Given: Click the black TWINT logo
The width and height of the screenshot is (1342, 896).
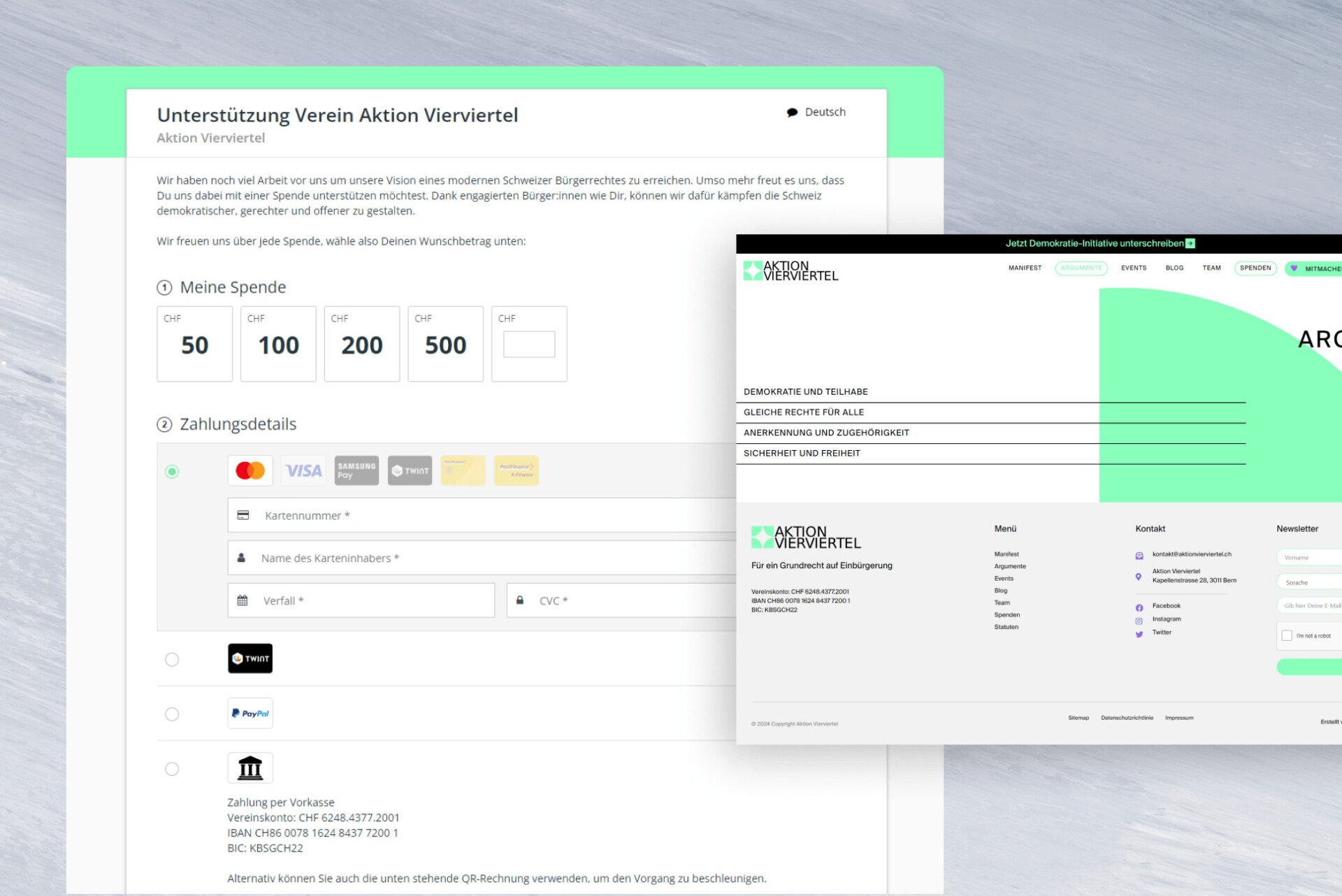Looking at the screenshot, I should [x=250, y=658].
